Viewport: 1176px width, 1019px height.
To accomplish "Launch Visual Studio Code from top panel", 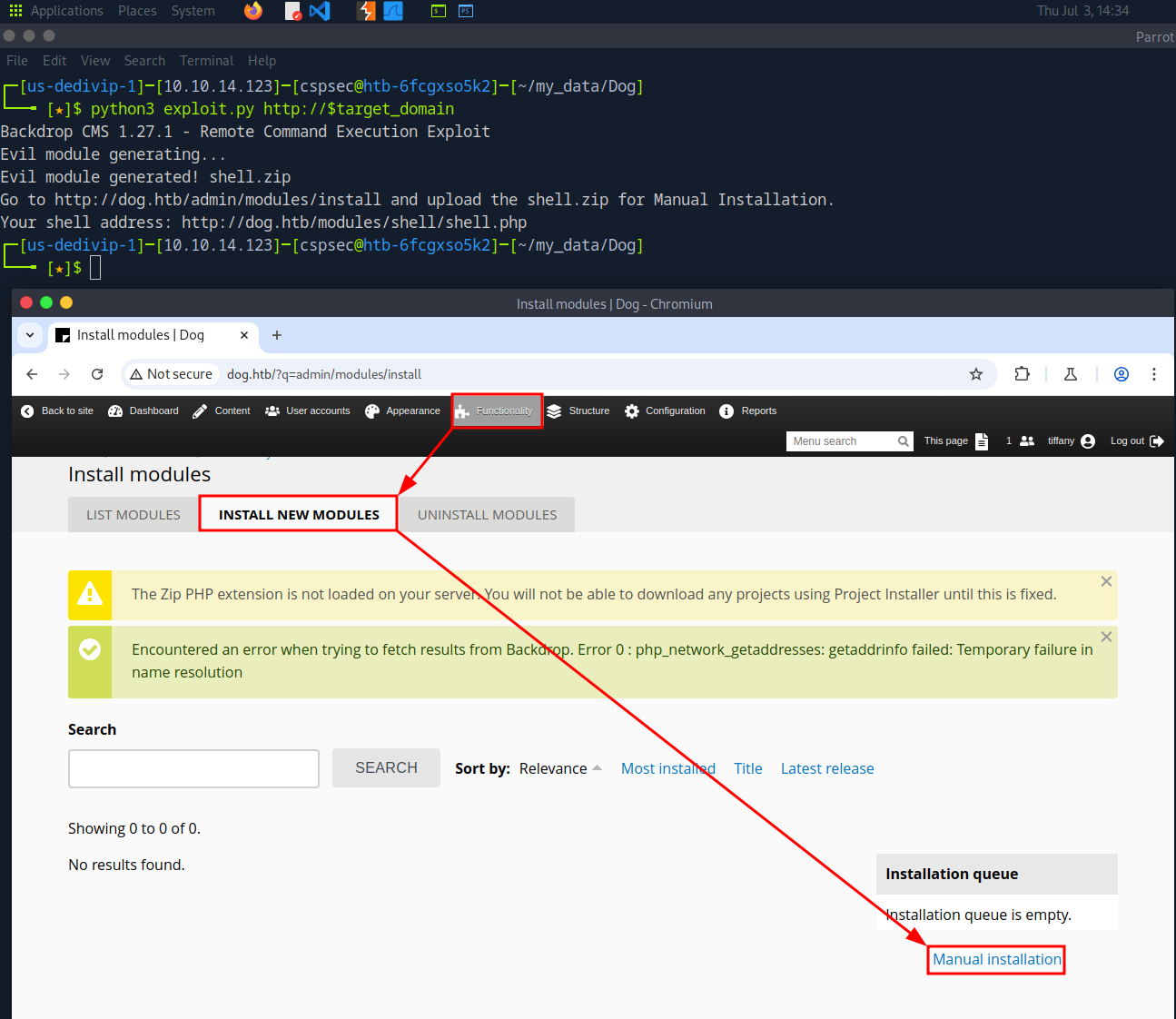I will 320,11.
